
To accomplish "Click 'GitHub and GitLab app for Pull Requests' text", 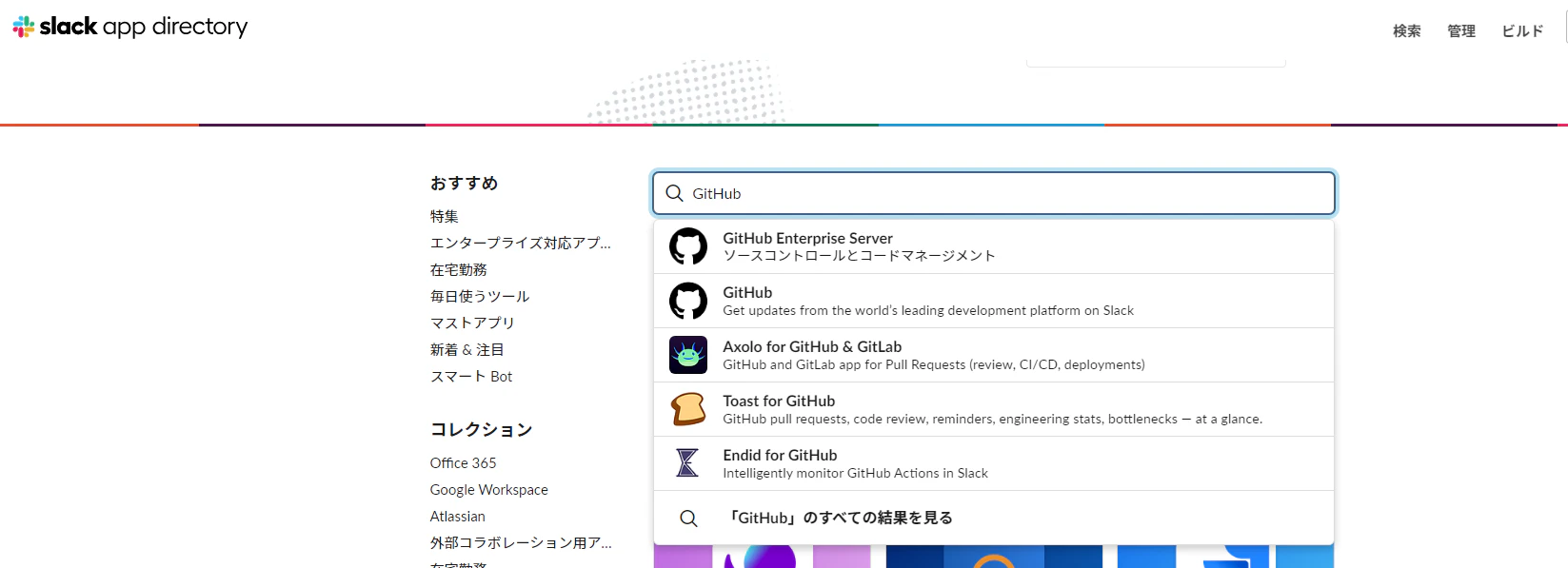I will [x=934, y=364].
